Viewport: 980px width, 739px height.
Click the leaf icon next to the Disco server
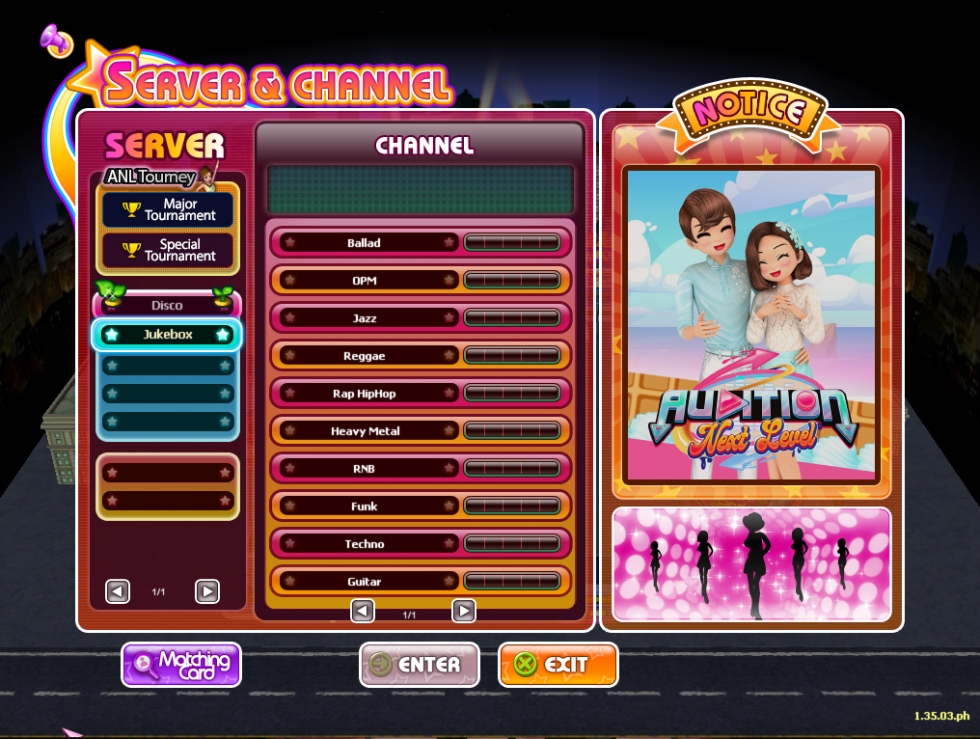coord(109,292)
